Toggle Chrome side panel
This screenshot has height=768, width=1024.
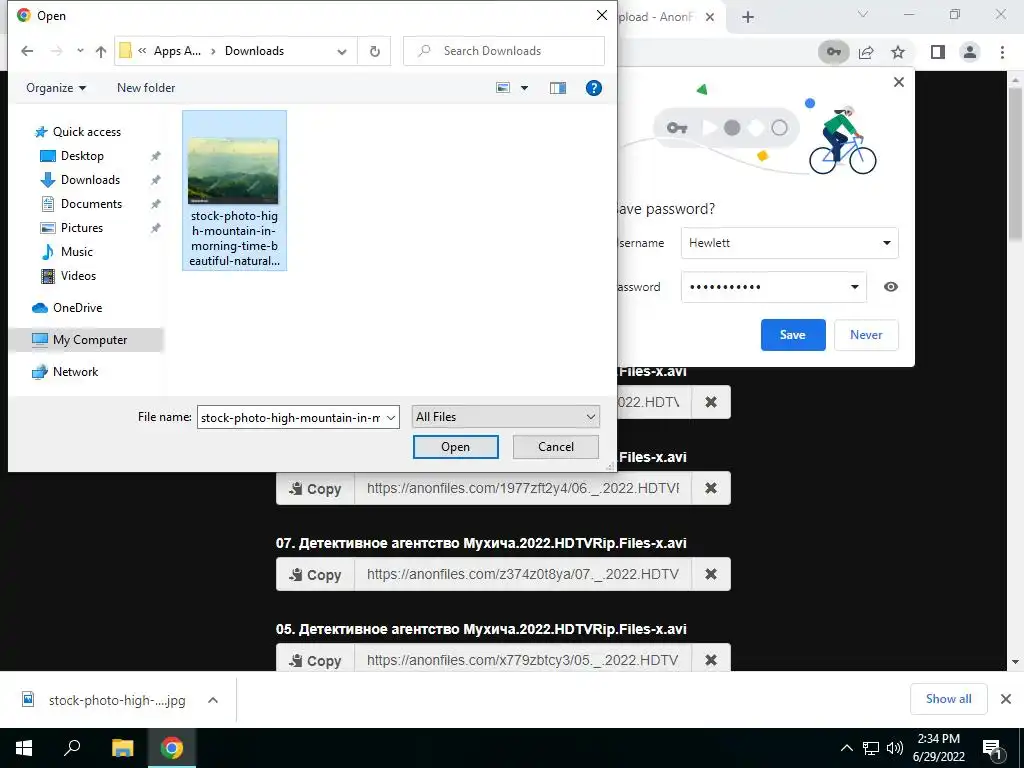[x=938, y=52]
